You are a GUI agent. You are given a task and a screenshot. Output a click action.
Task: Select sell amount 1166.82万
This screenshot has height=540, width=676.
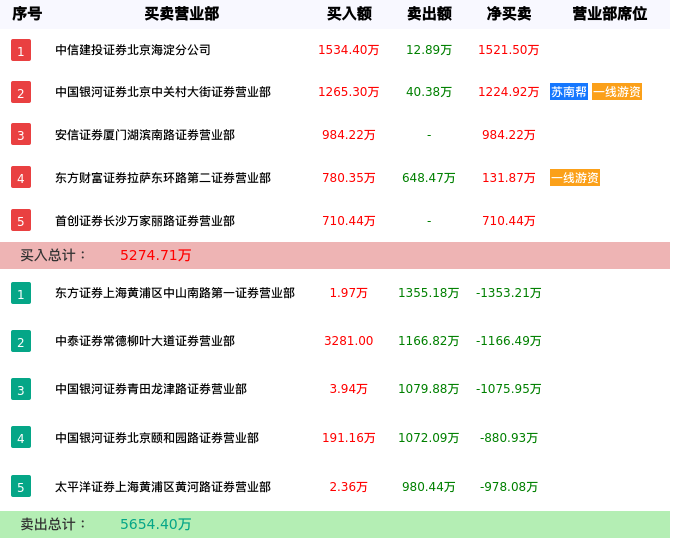(x=429, y=341)
